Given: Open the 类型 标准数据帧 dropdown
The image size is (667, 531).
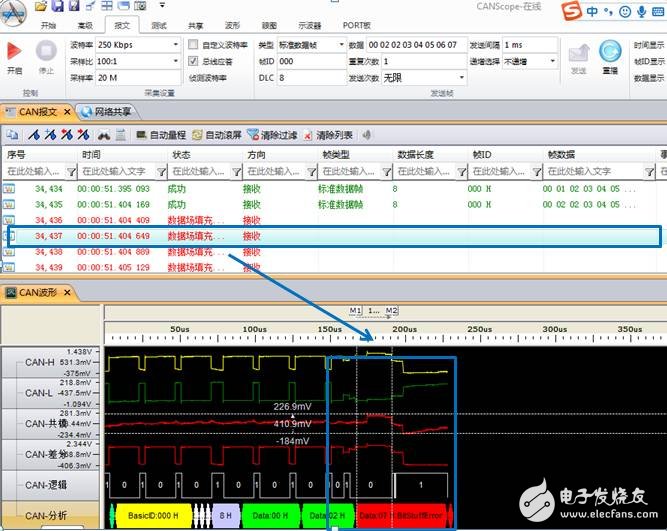Looking at the screenshot, I should coord(341,45).
